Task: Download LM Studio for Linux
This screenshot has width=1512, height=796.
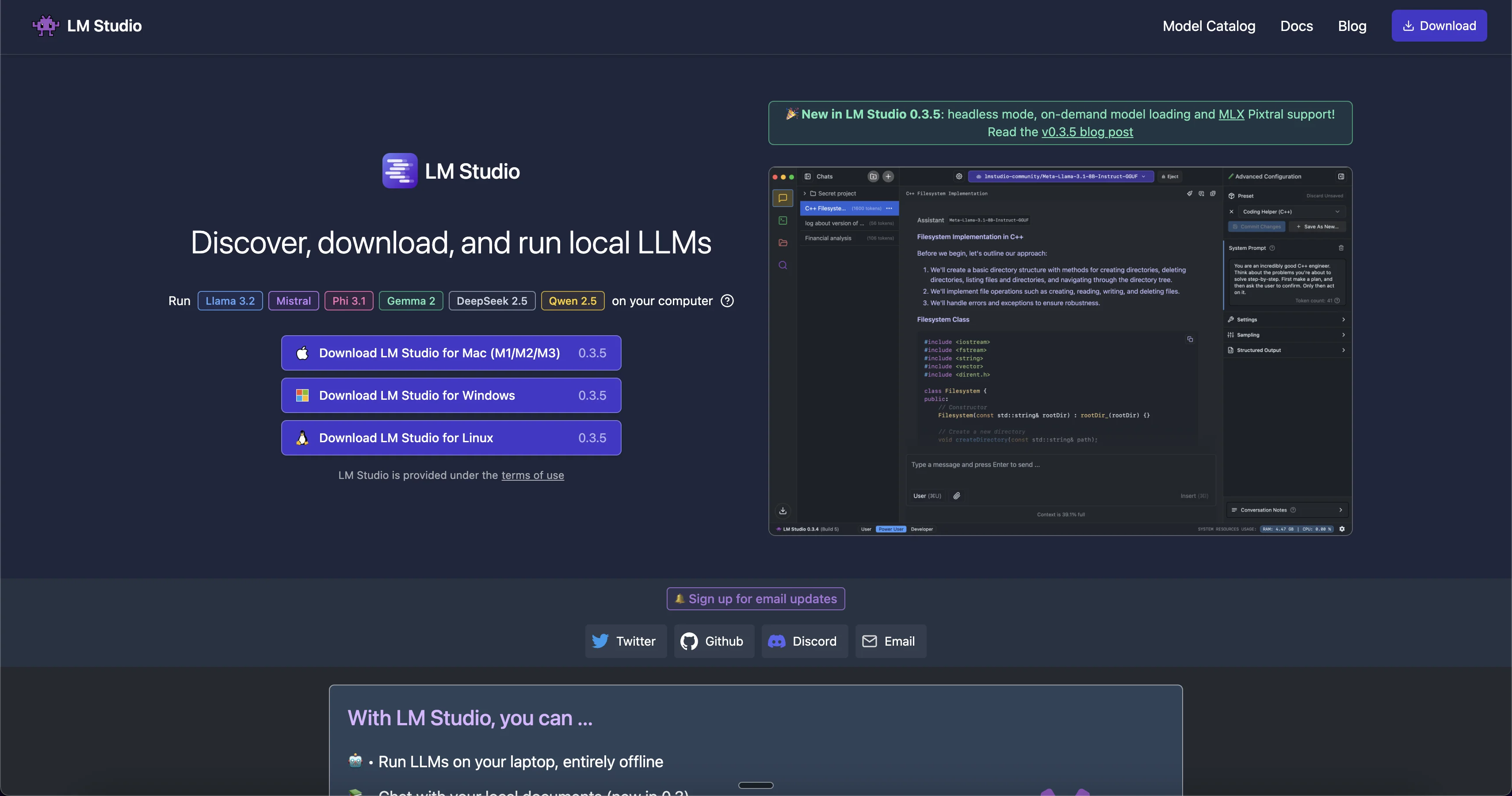Action: point(451,438)
